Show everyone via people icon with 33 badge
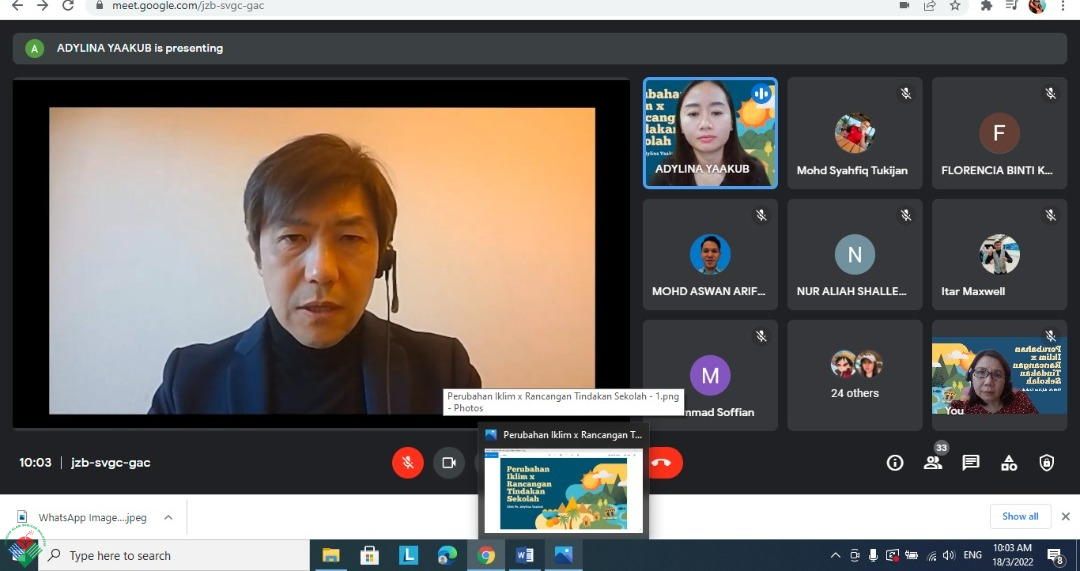 (x=933, y=463)
